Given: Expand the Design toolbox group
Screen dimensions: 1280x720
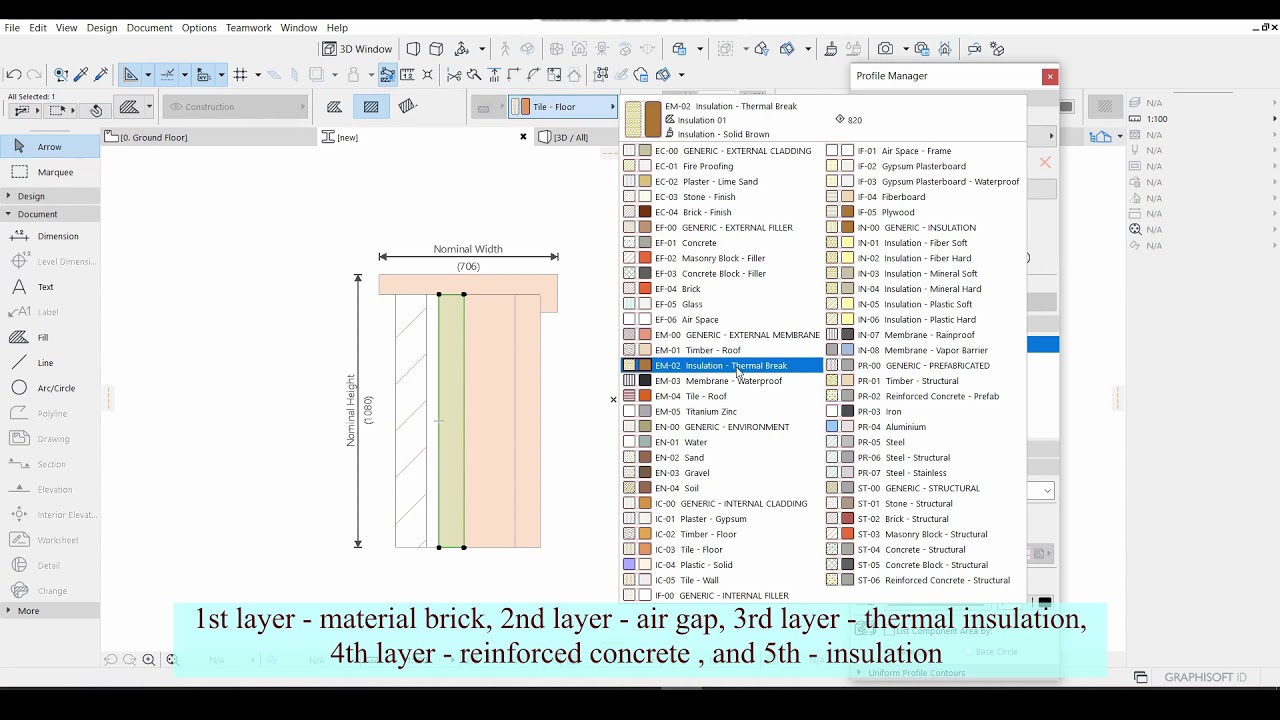Looking at the screenshot, I should 50,196.
